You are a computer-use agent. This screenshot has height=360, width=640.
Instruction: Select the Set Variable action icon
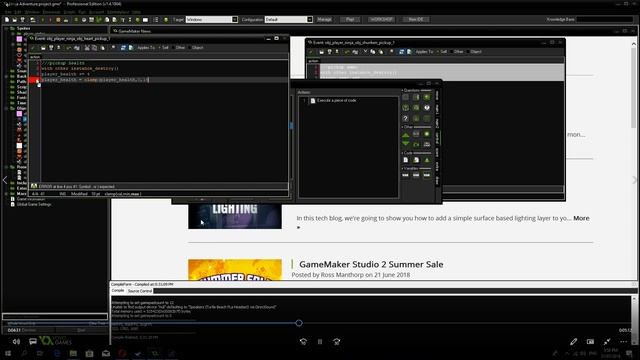[x=405, y=175]
